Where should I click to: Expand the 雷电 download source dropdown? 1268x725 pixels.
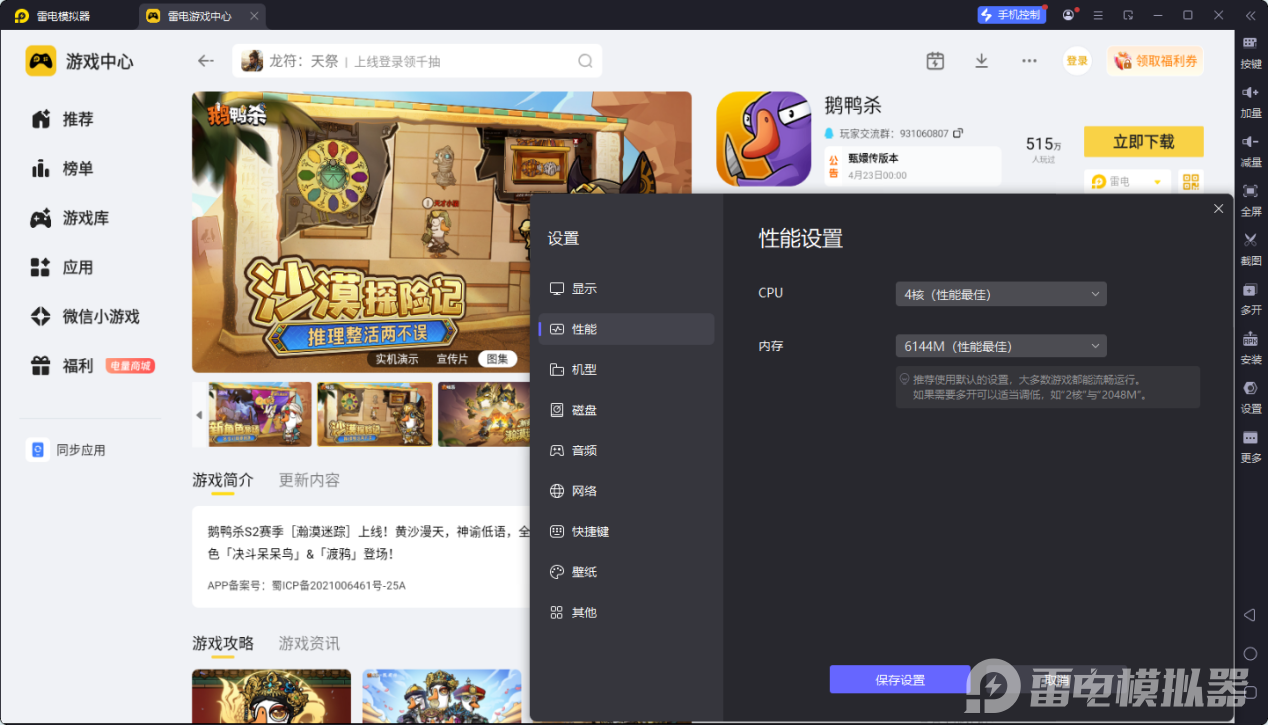pyautogui.click(x=1127, y=181)
